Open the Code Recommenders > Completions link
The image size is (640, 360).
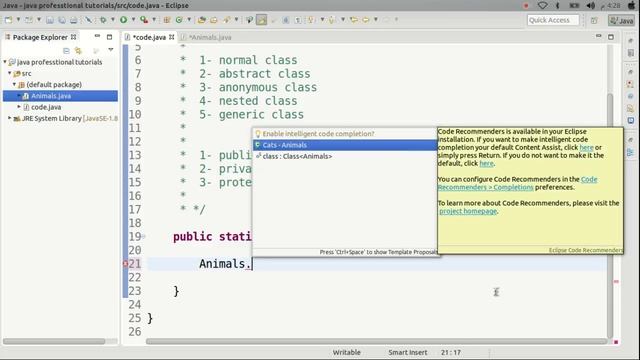(517, 183)
